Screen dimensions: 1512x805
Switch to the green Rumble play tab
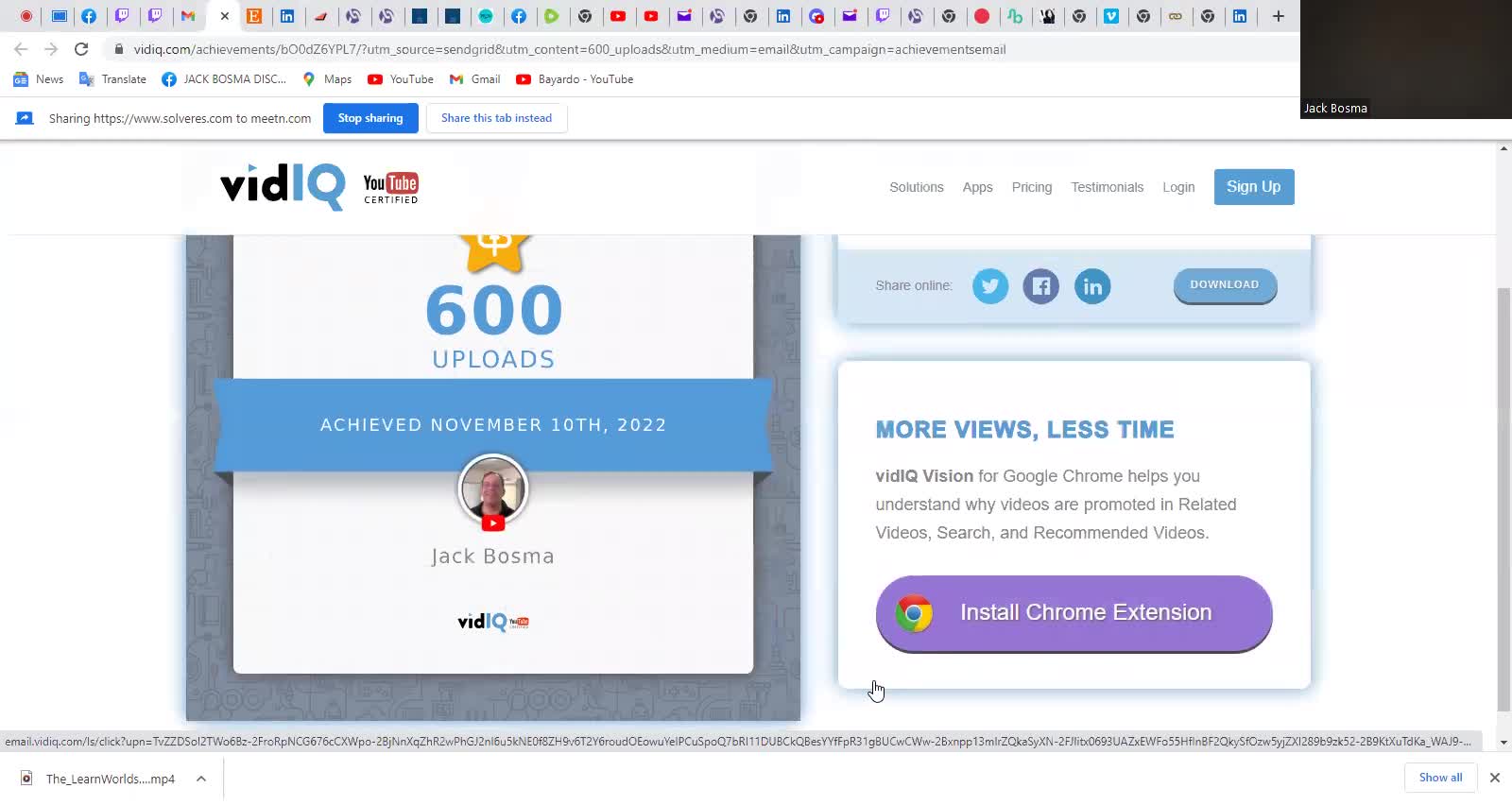551,16
